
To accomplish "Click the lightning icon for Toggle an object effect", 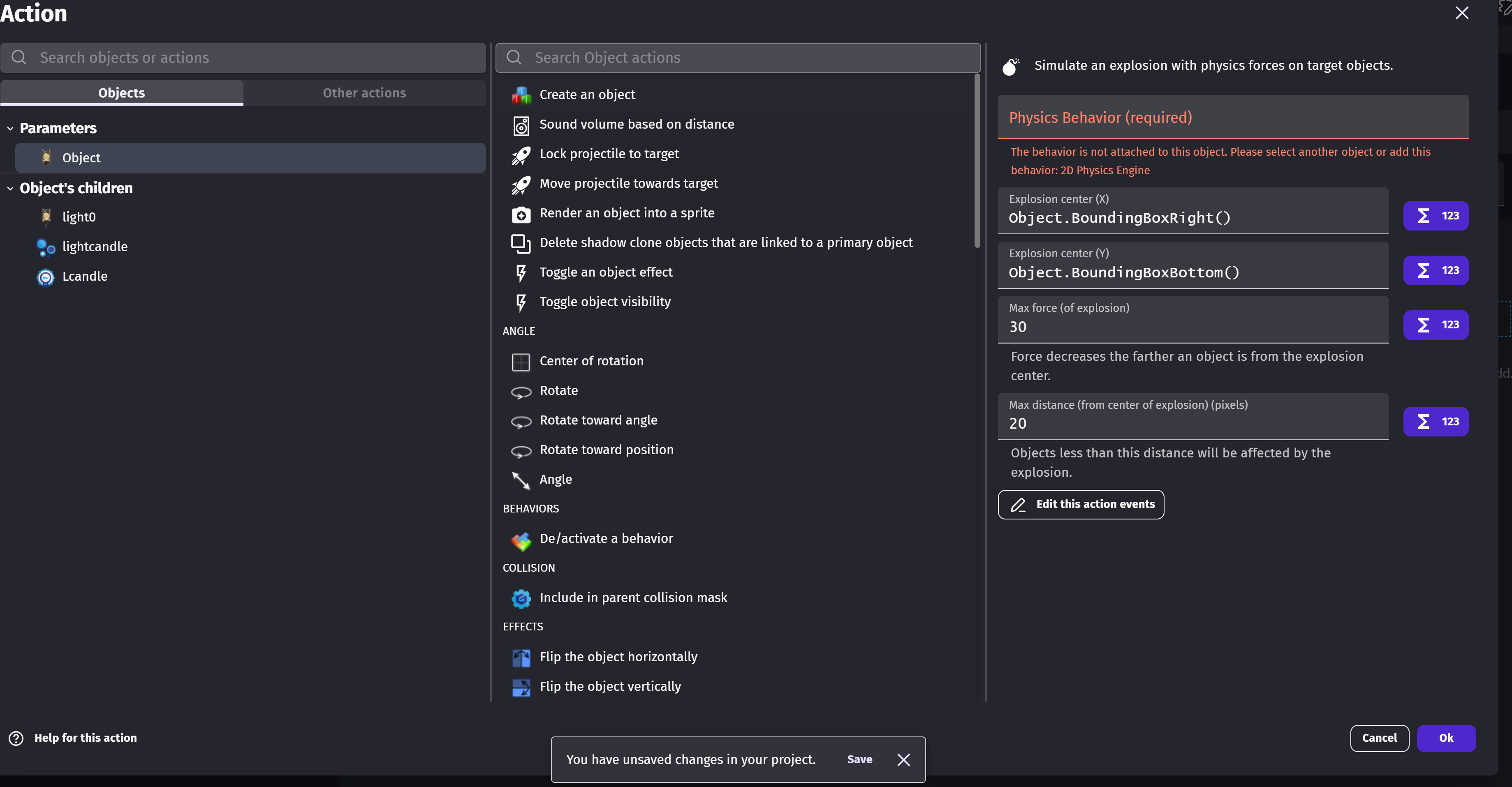I will (x=521, y=273).
